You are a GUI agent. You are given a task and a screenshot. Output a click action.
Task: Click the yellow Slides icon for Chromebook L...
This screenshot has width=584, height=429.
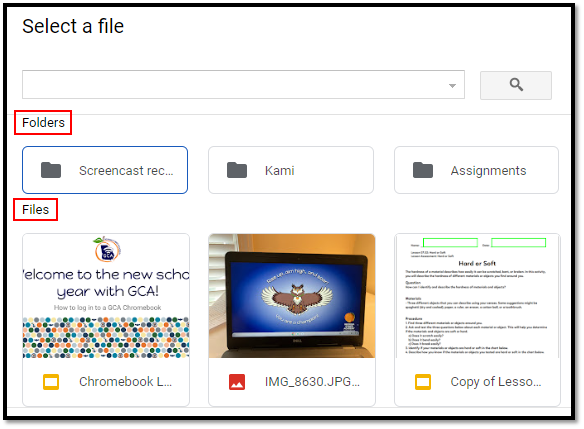click(51, 382)
